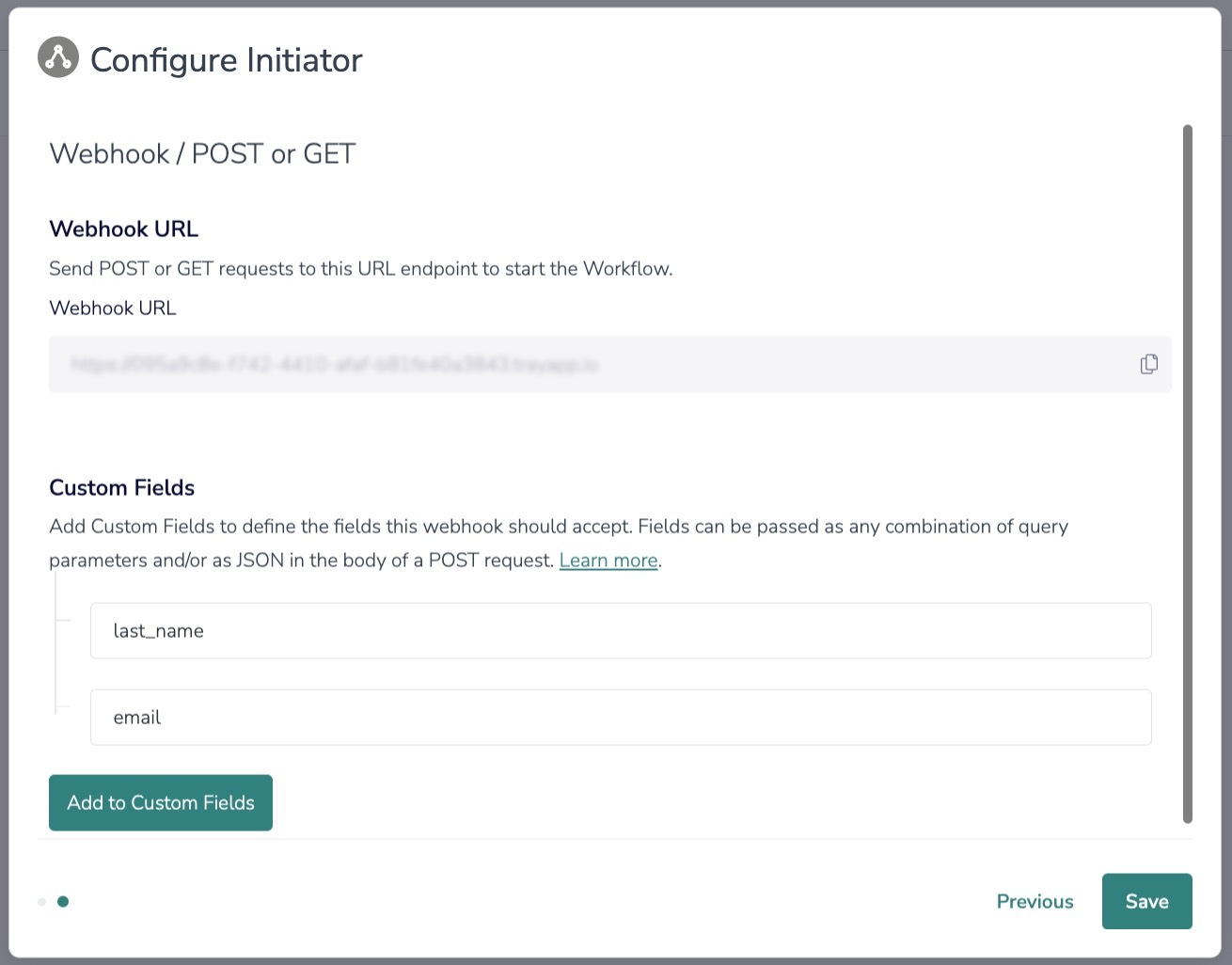The image size is (1232, 965).
Task: Save the initiator configuration
Action: click(x=1147, y=901)
